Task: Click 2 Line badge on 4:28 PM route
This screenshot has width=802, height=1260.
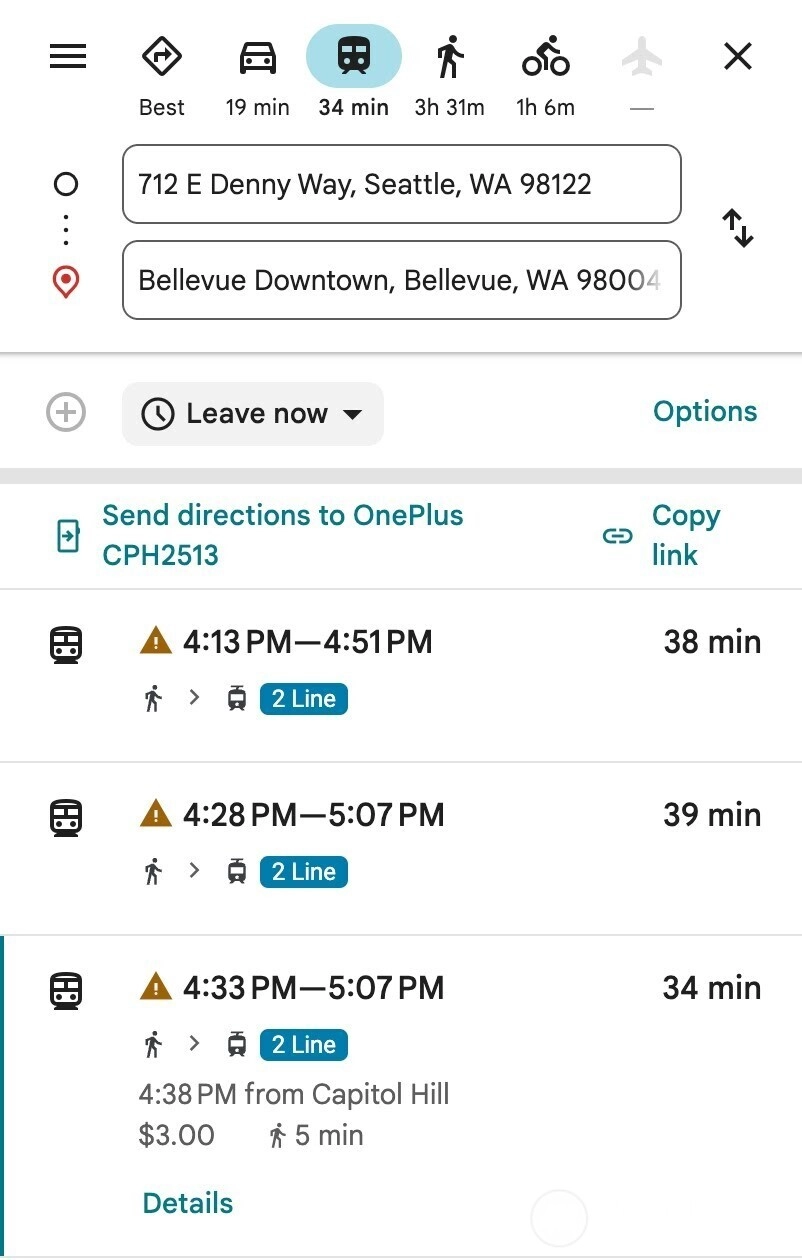Action: pyautogui.click(x=304, y=872)
